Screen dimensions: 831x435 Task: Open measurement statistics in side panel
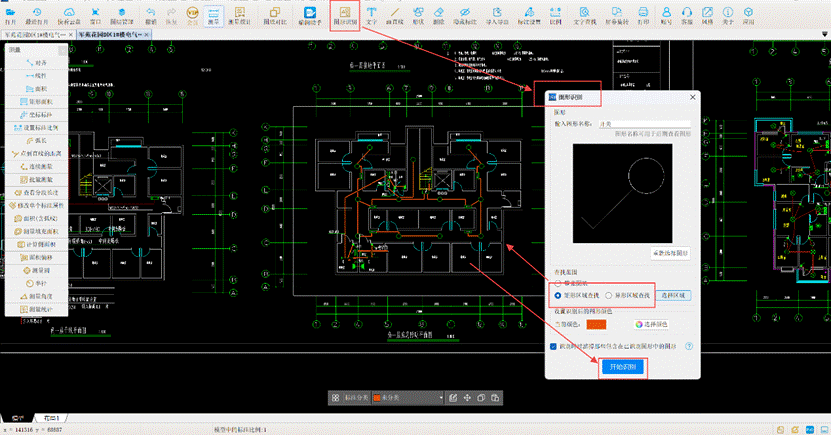pos(36,309)
